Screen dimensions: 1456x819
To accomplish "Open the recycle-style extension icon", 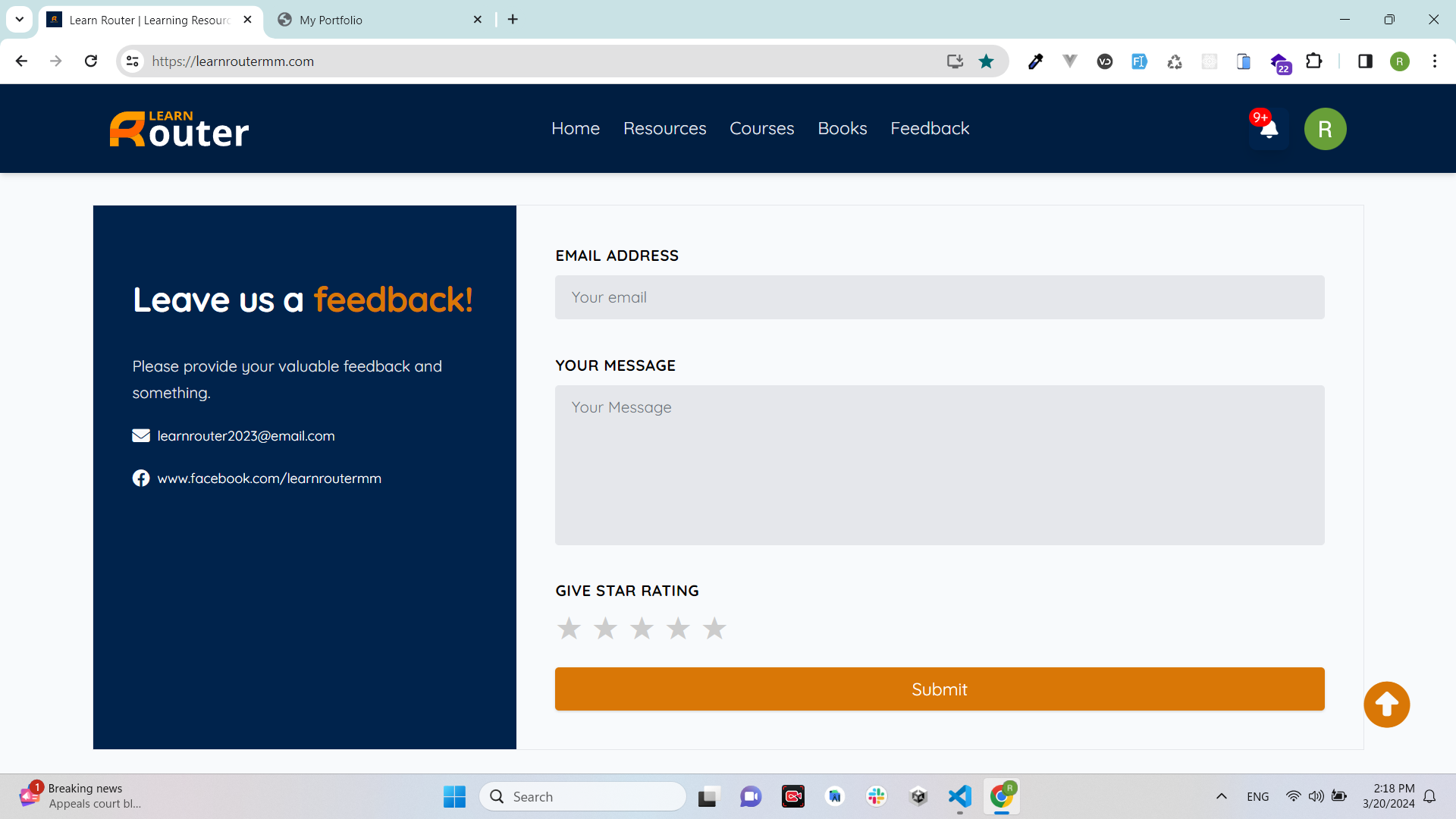I will click(x=1175, y=61).
